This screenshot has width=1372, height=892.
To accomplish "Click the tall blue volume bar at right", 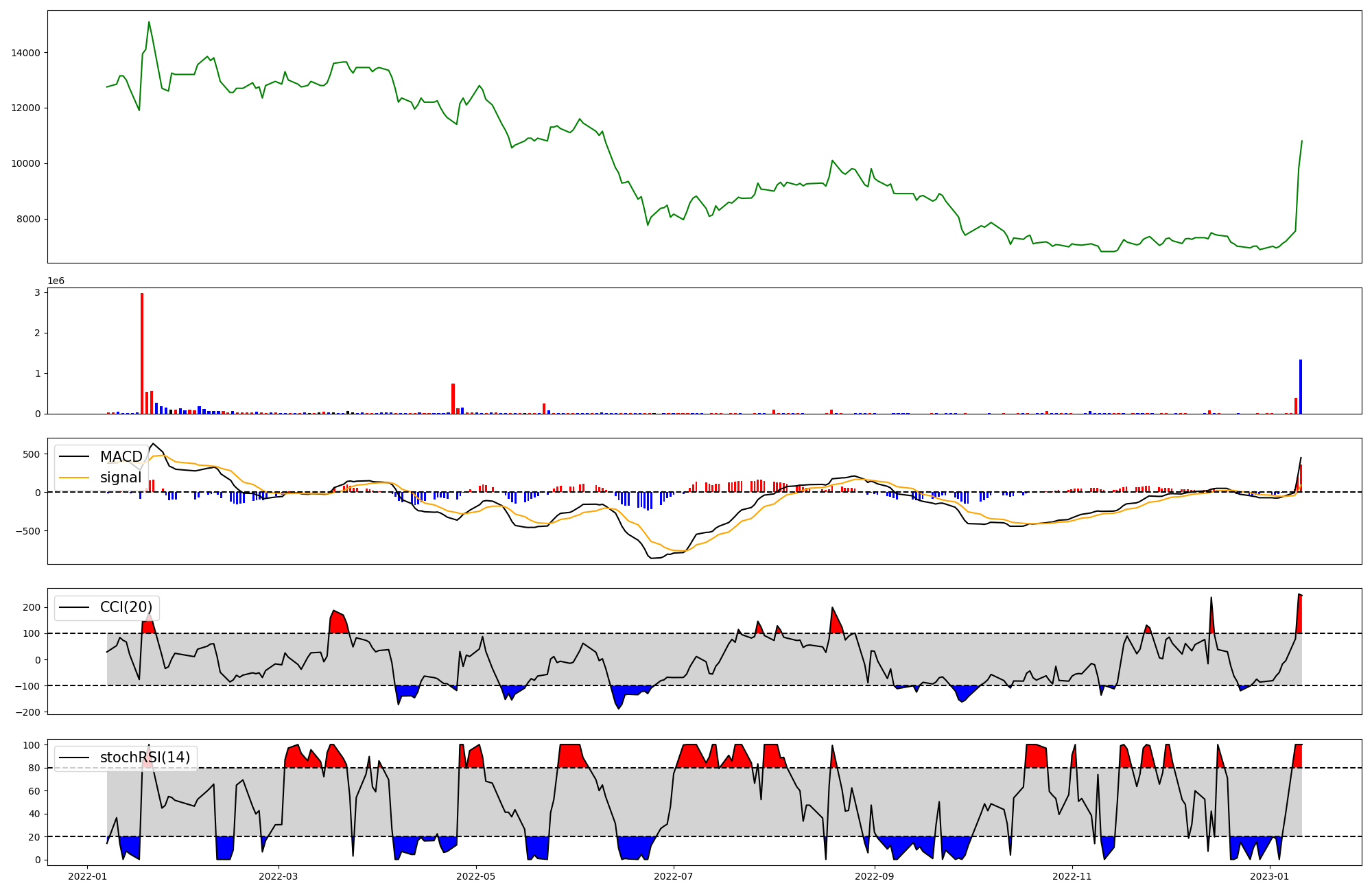I will click(1300, 386).
